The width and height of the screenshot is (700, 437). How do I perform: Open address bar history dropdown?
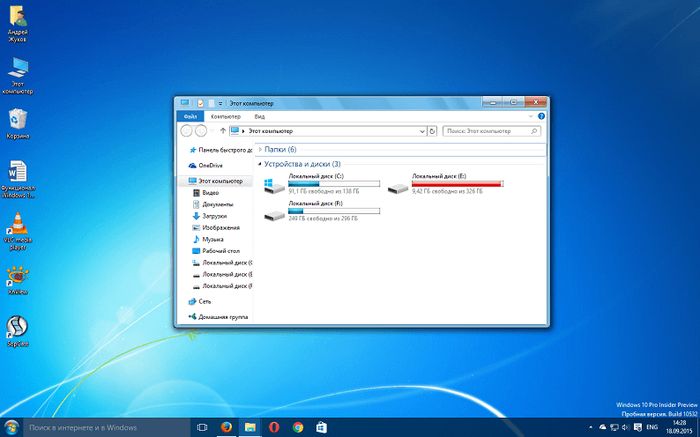[420, 130]
